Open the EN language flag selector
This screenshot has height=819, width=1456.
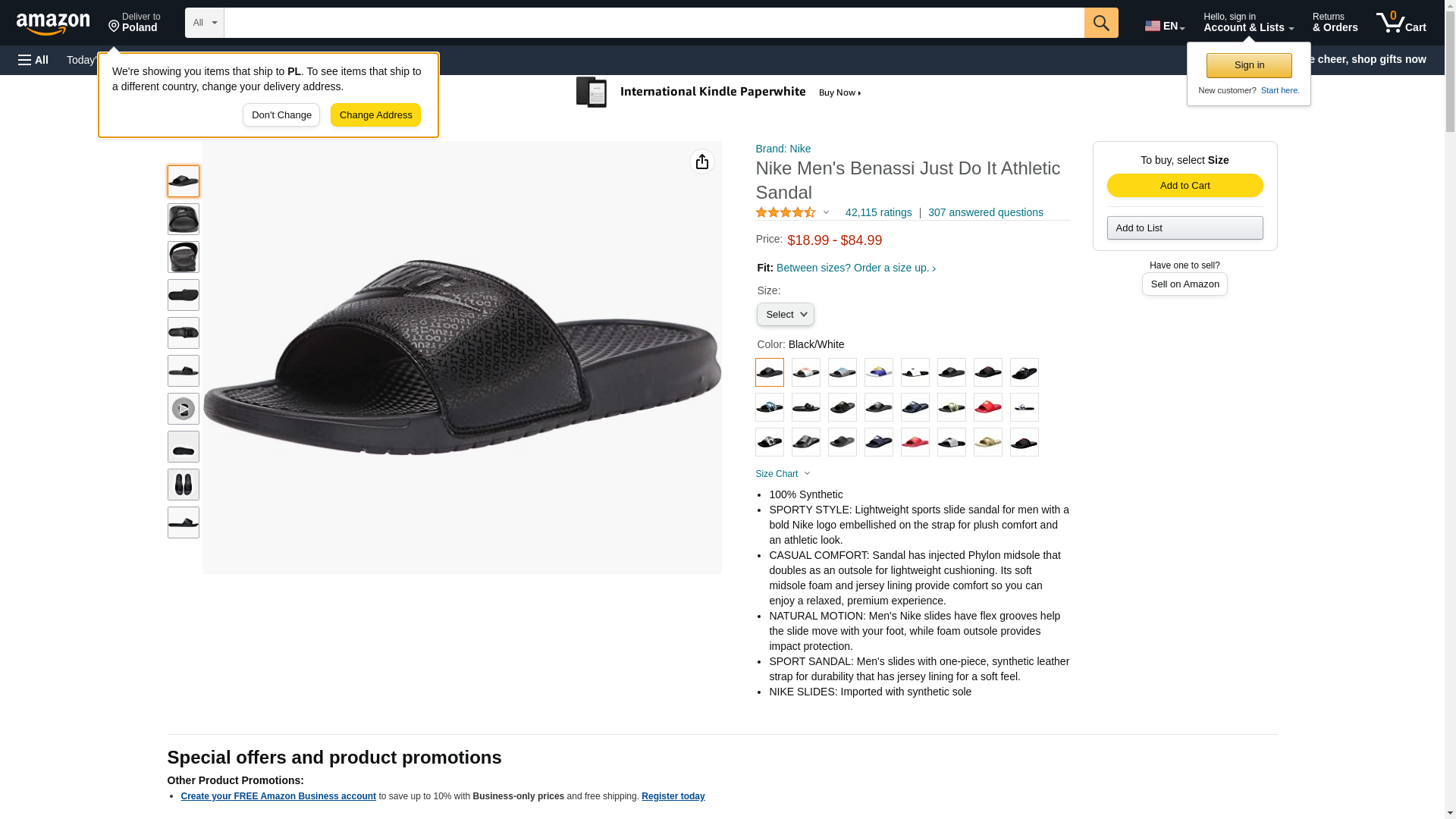[1164, 26]
